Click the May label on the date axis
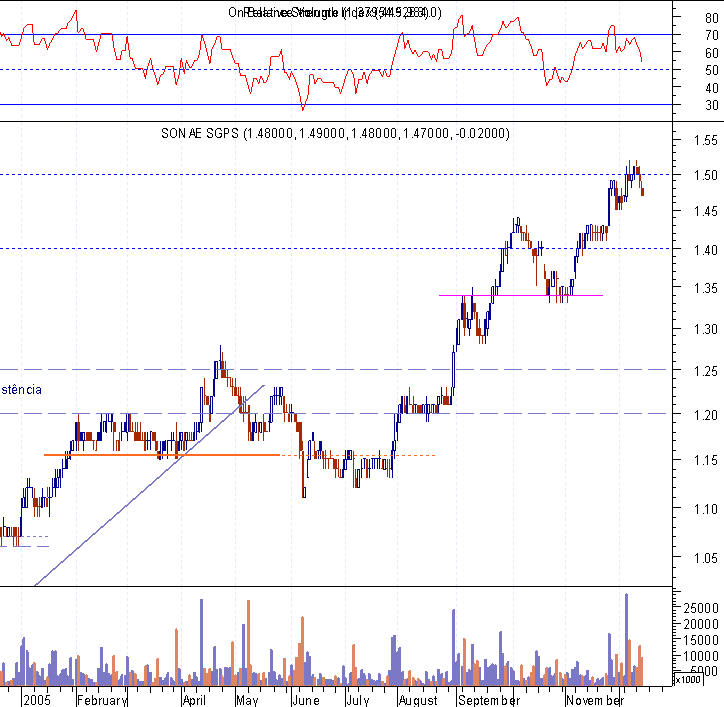 point(247,700)
